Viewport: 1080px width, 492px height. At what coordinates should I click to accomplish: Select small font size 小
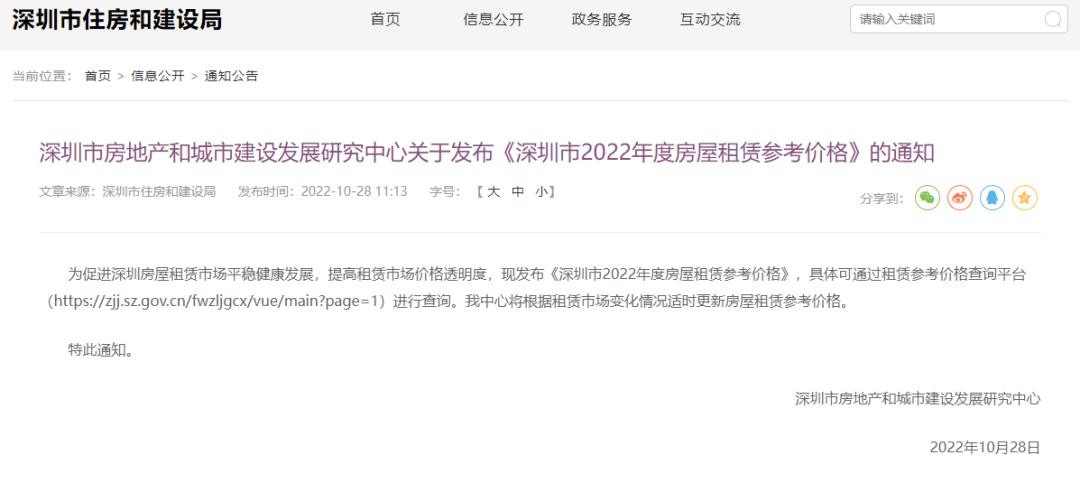541,192
